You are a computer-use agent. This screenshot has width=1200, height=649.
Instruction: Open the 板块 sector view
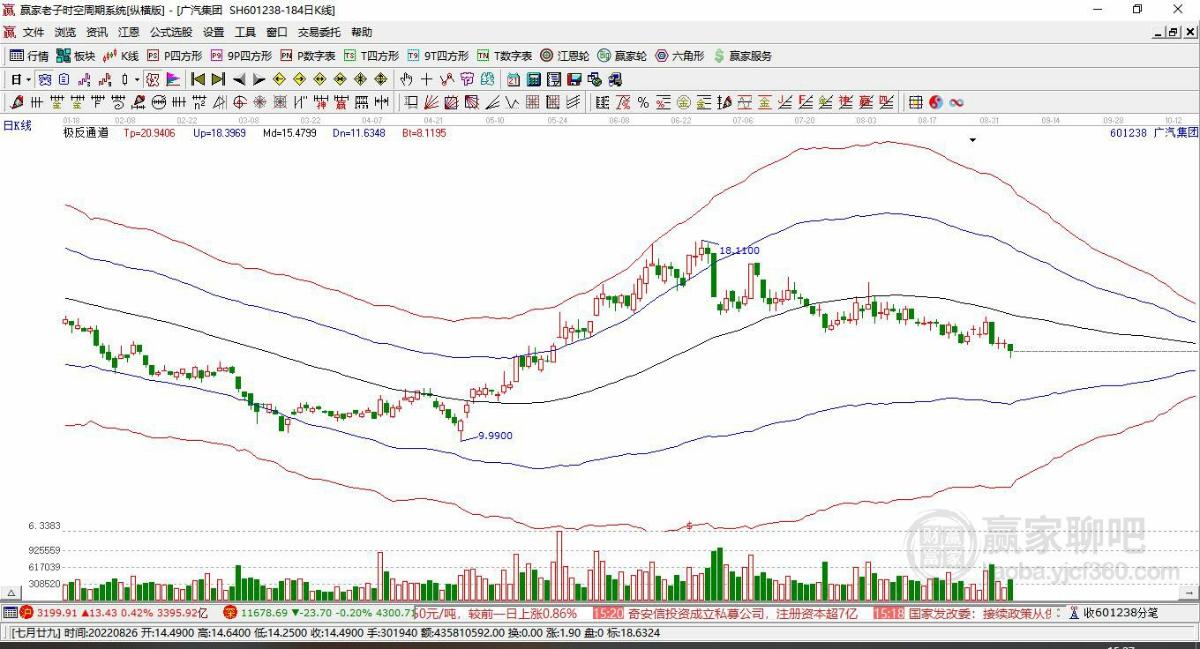click(76, 56)
